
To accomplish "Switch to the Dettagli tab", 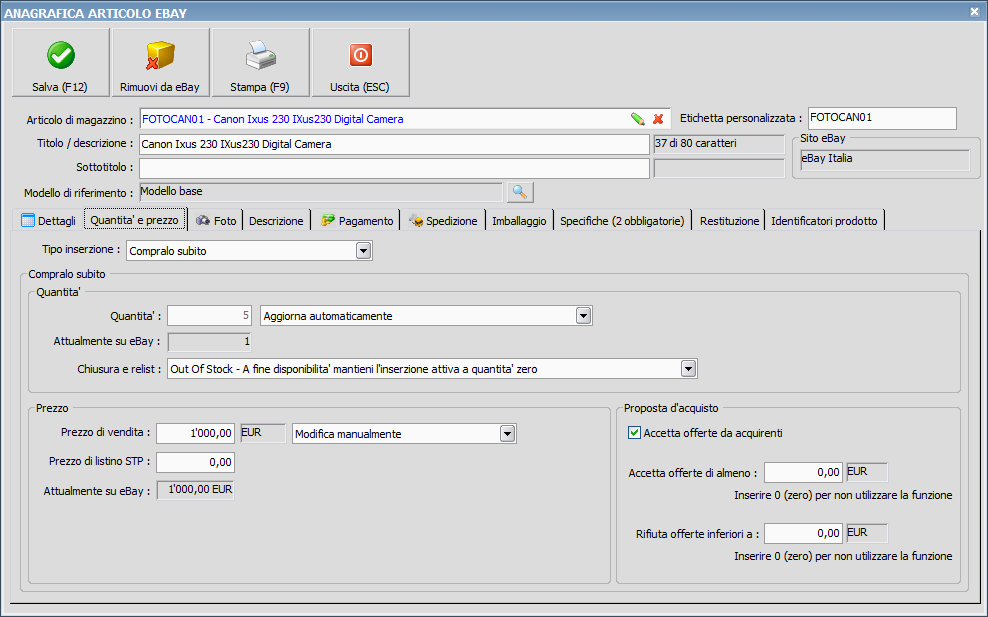I will [49, 221].
